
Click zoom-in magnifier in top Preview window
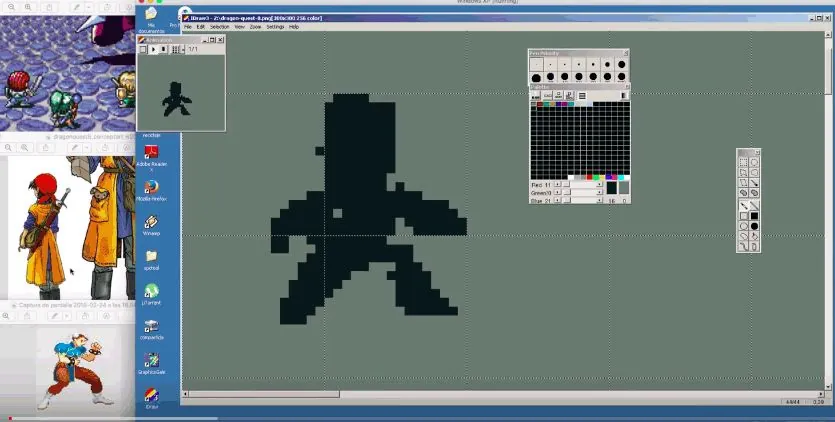(28, 7)
